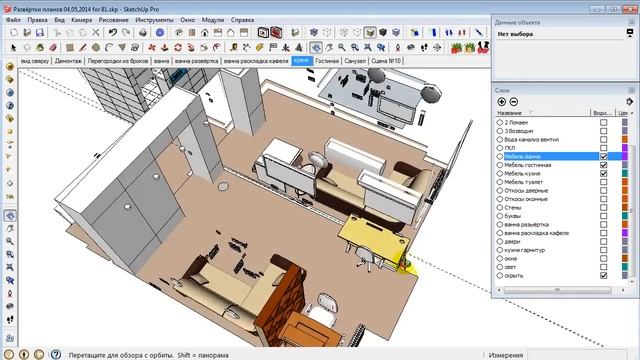
Task: Click the Undo arrow icon
Action: coord(113,33)
